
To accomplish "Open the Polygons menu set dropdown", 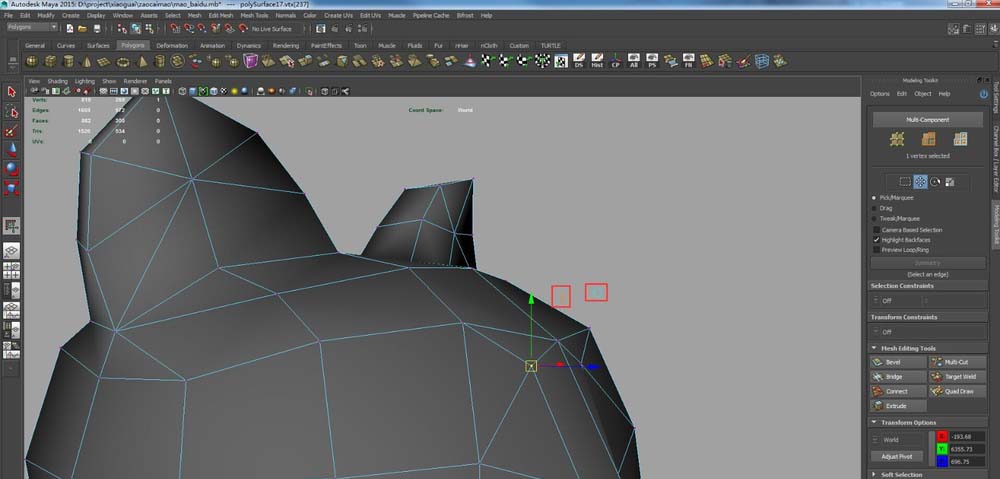I will (32, 27).
